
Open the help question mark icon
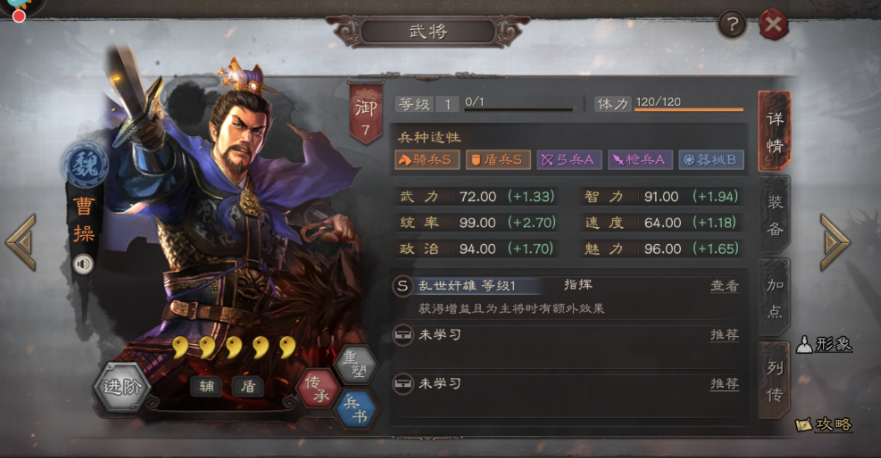[732, 25]
